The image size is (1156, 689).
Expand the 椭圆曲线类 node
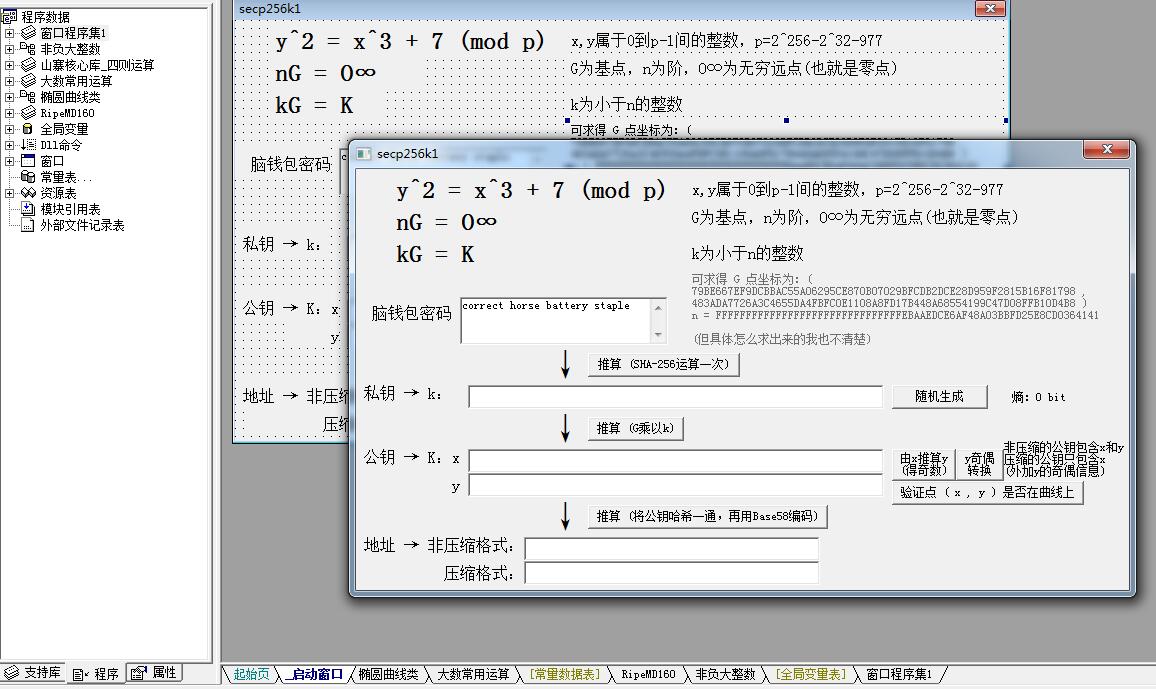(x=9, y=97)
